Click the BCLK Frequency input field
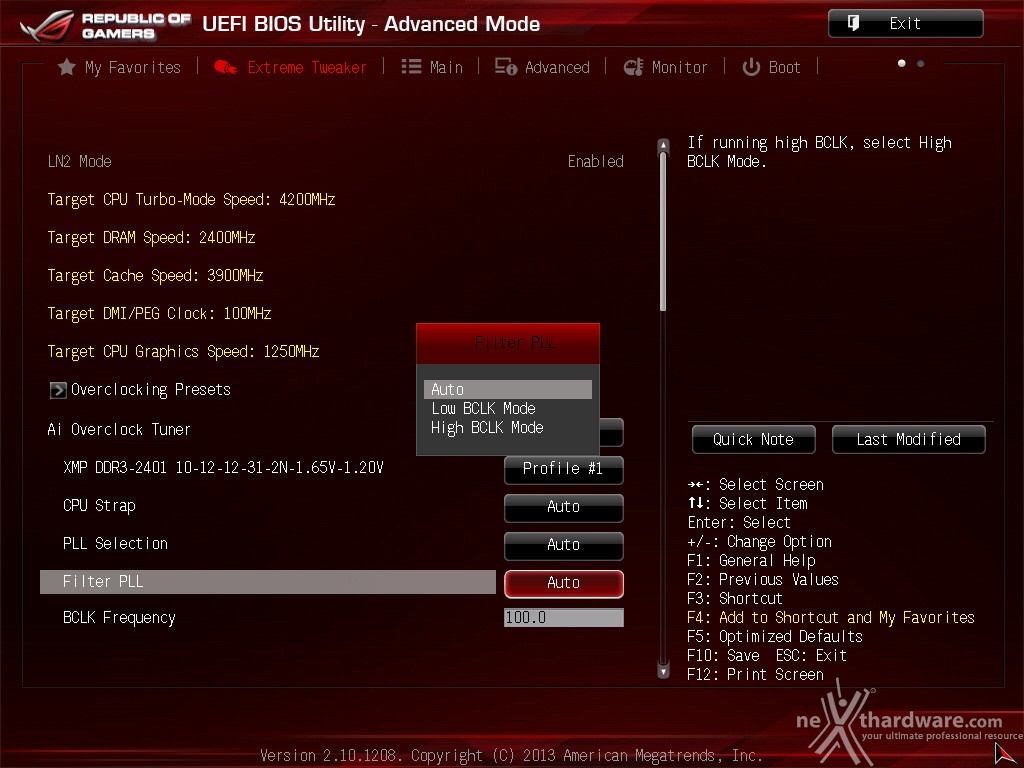This screenshot has height=768, width=1024. 564,618
